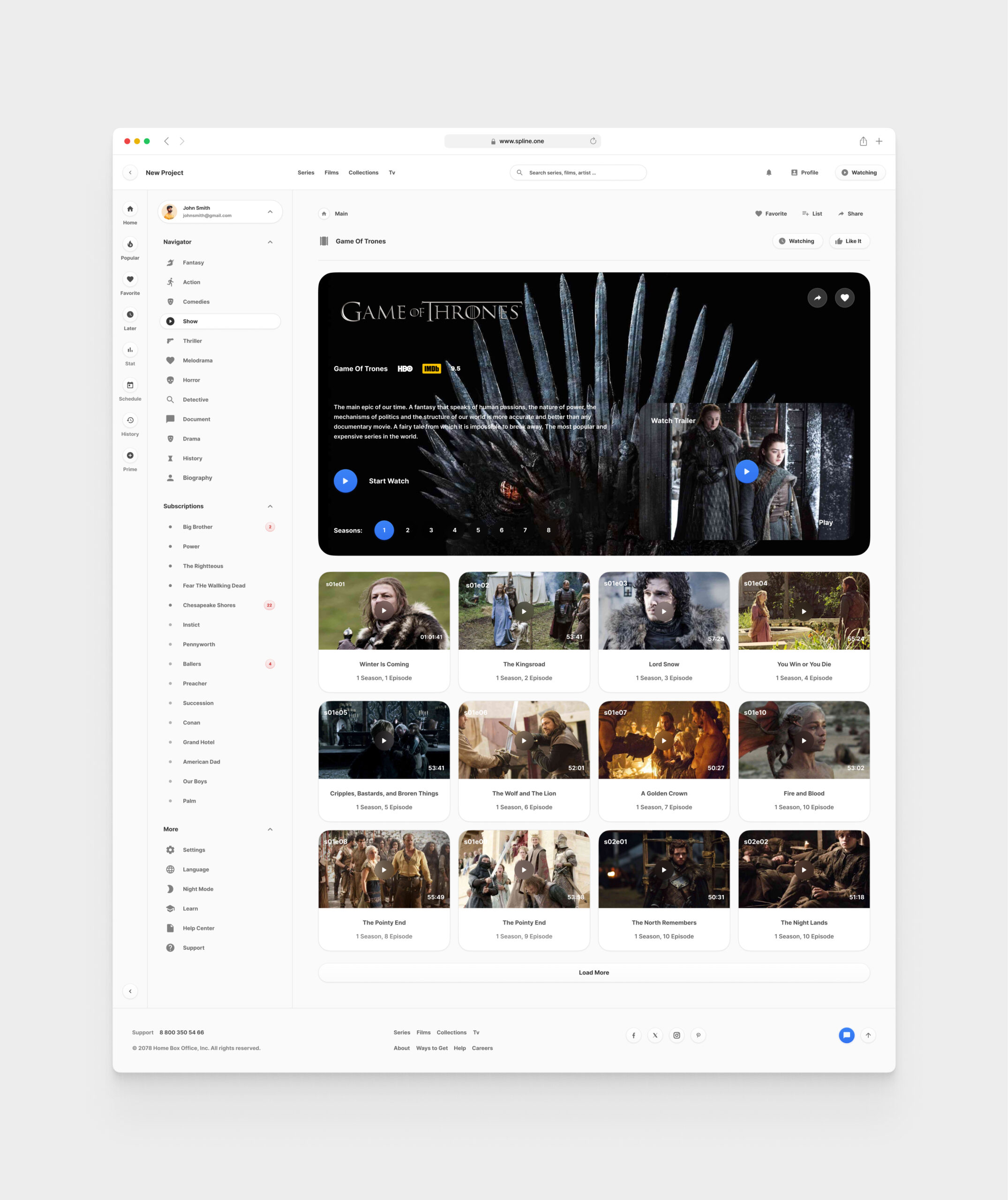Open the Pinterest link in the footer

pyautogui.click(x=698, y=1035)
